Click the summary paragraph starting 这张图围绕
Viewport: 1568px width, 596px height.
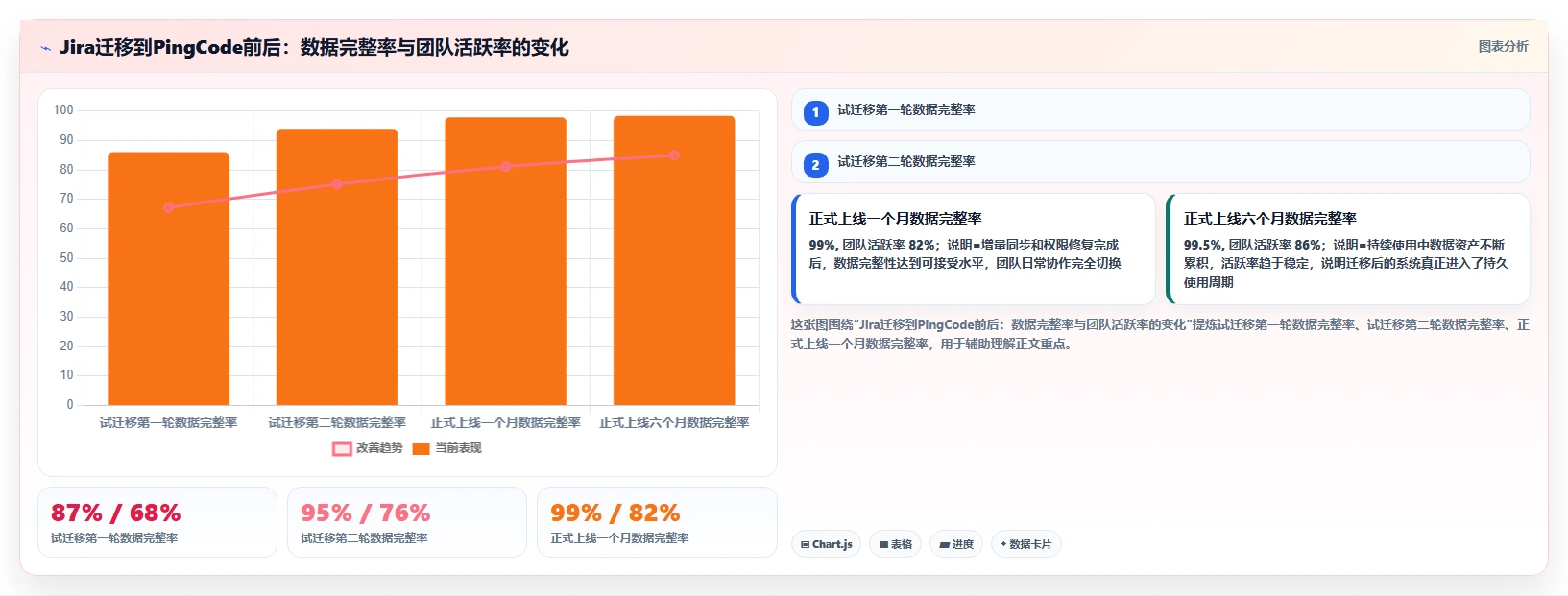pos(1160,334)
